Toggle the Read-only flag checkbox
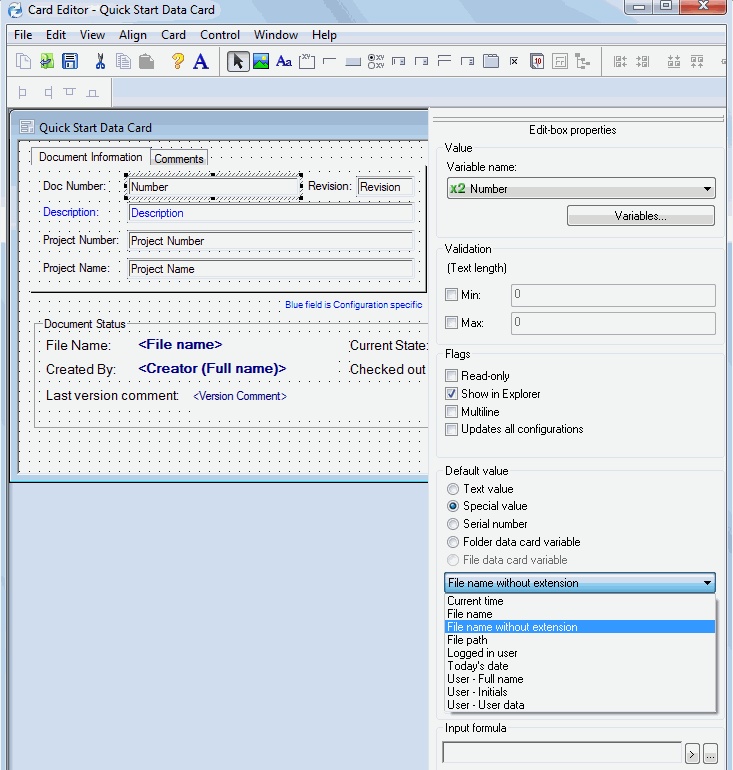The image size is (733, 770). [451, 376]
